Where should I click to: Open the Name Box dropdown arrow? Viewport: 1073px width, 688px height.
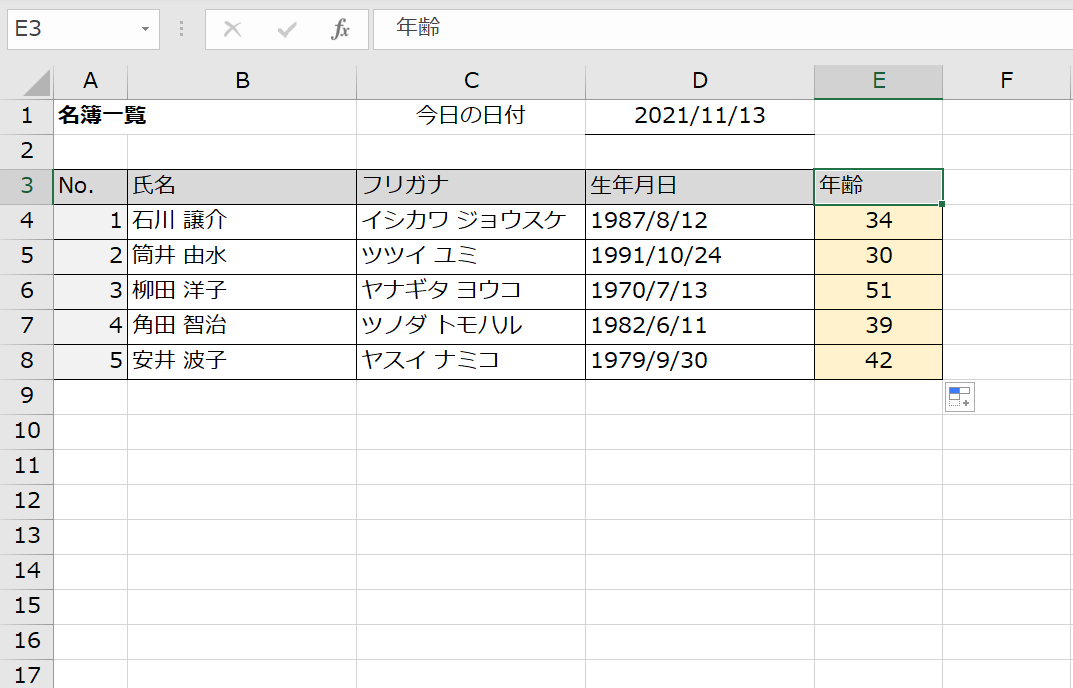pos(146,29)
